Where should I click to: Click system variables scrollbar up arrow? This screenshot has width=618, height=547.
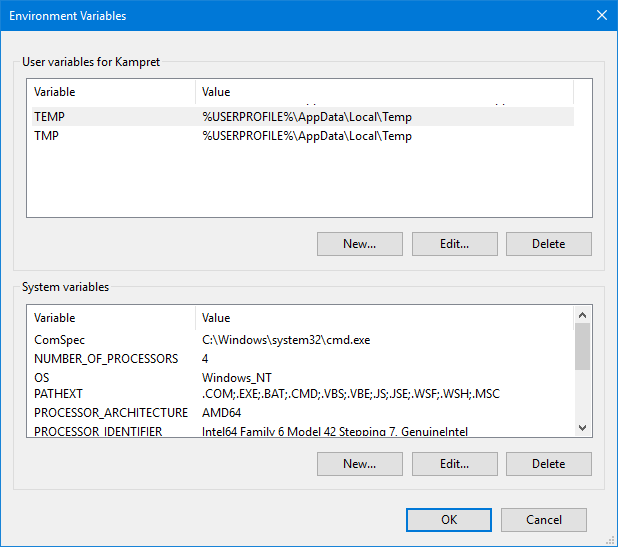pyautogui.click(x=582, y=315)
